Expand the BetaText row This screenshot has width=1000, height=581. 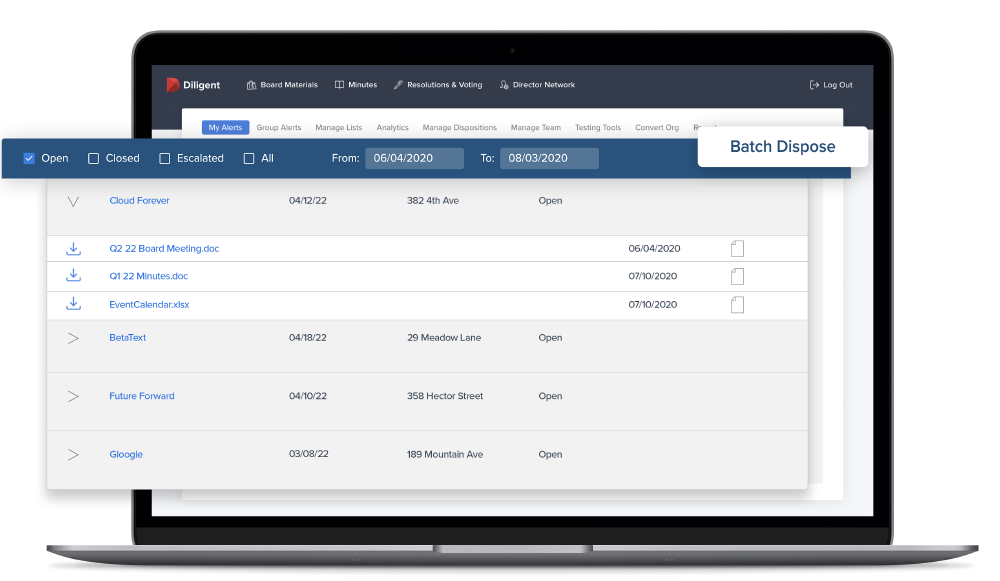point(73,338)
